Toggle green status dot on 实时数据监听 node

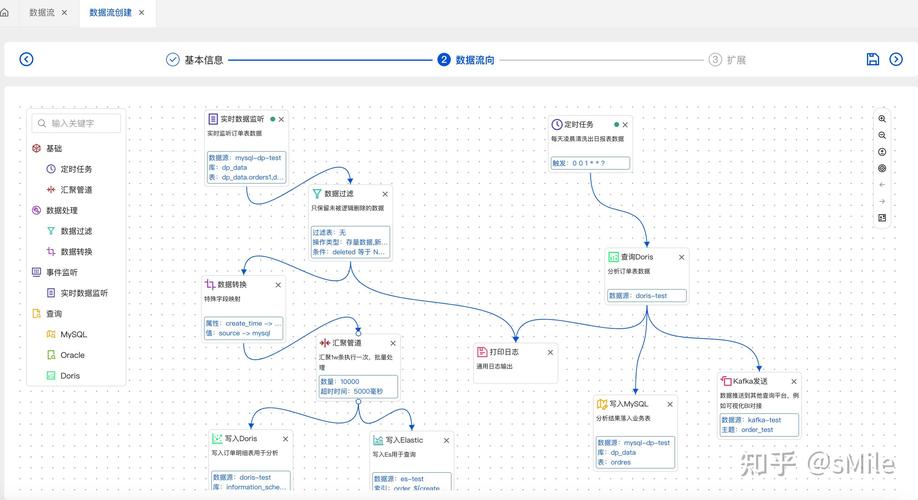(272, 119)
